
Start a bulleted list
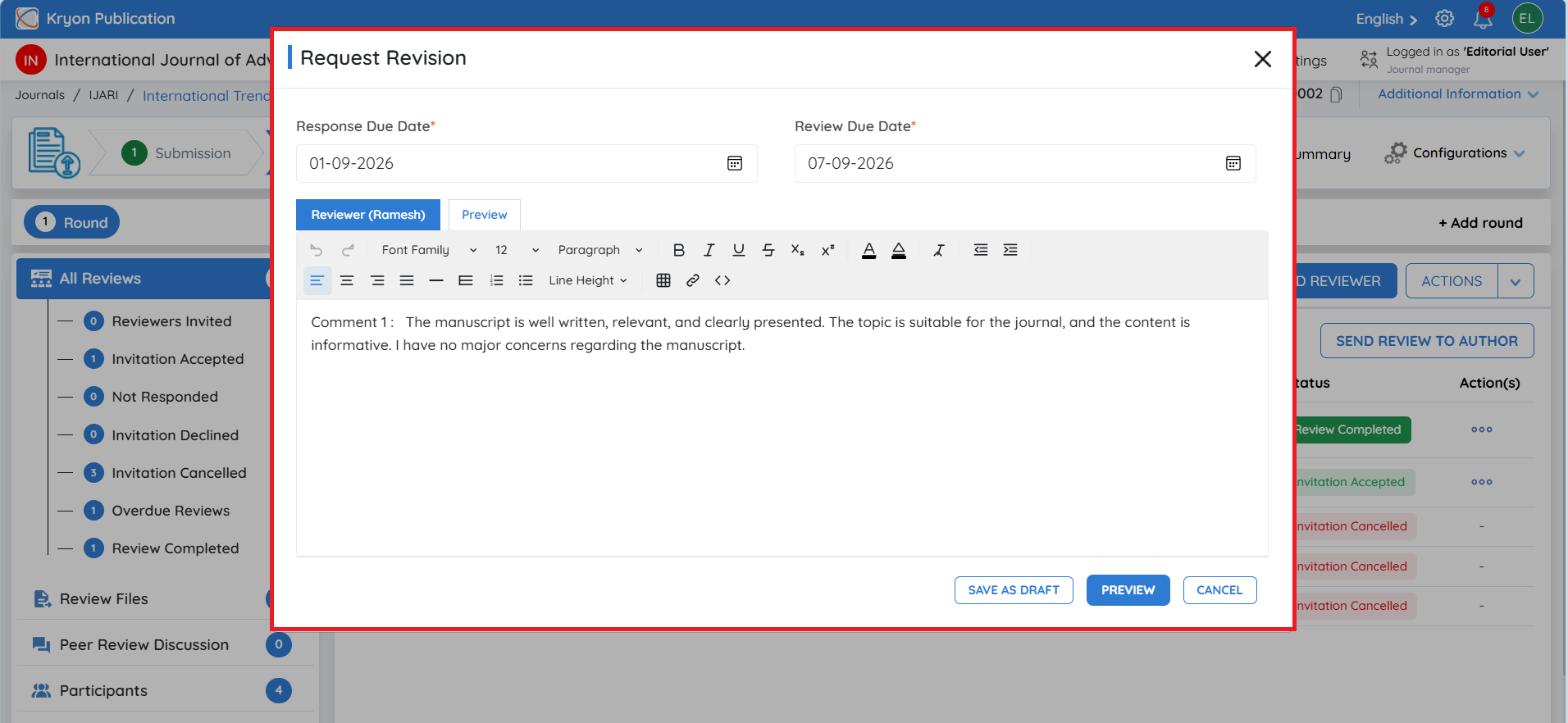(526, 280)
